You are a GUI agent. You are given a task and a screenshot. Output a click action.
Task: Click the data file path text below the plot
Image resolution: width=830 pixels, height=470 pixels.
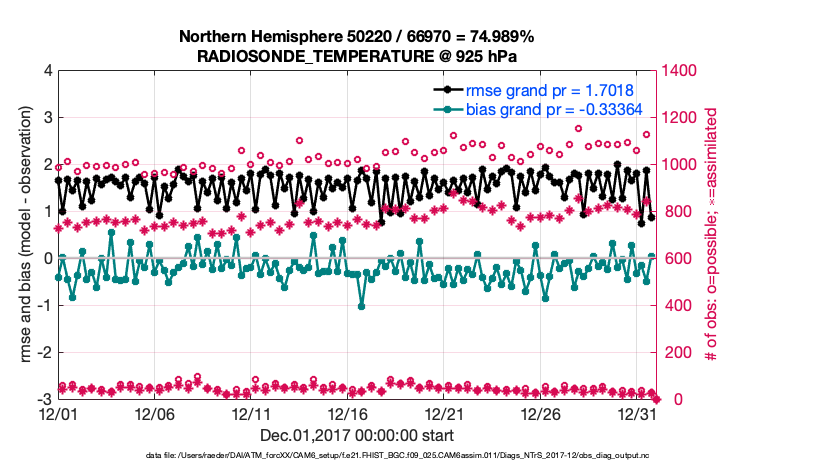[x=356, y=456]
